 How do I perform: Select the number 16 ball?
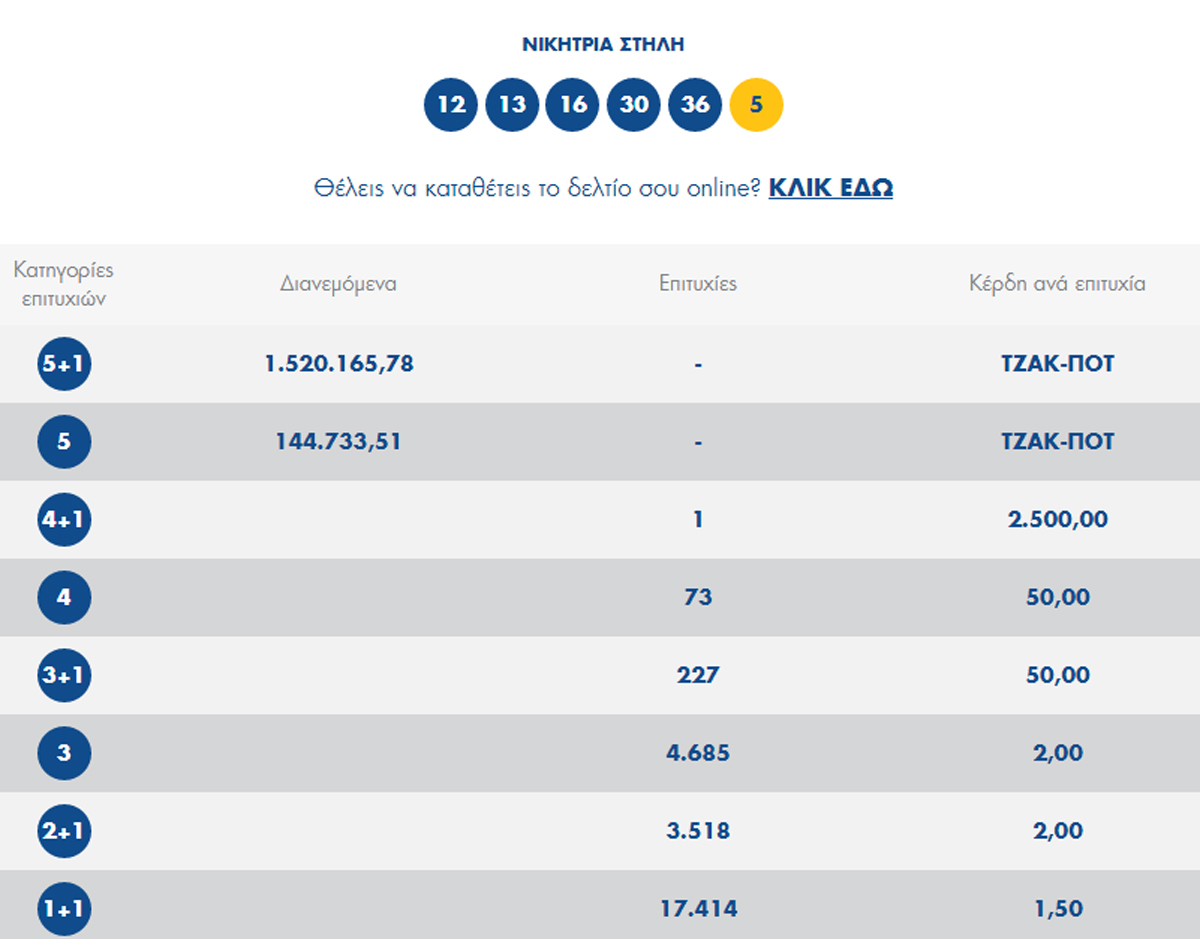(573, 105)
